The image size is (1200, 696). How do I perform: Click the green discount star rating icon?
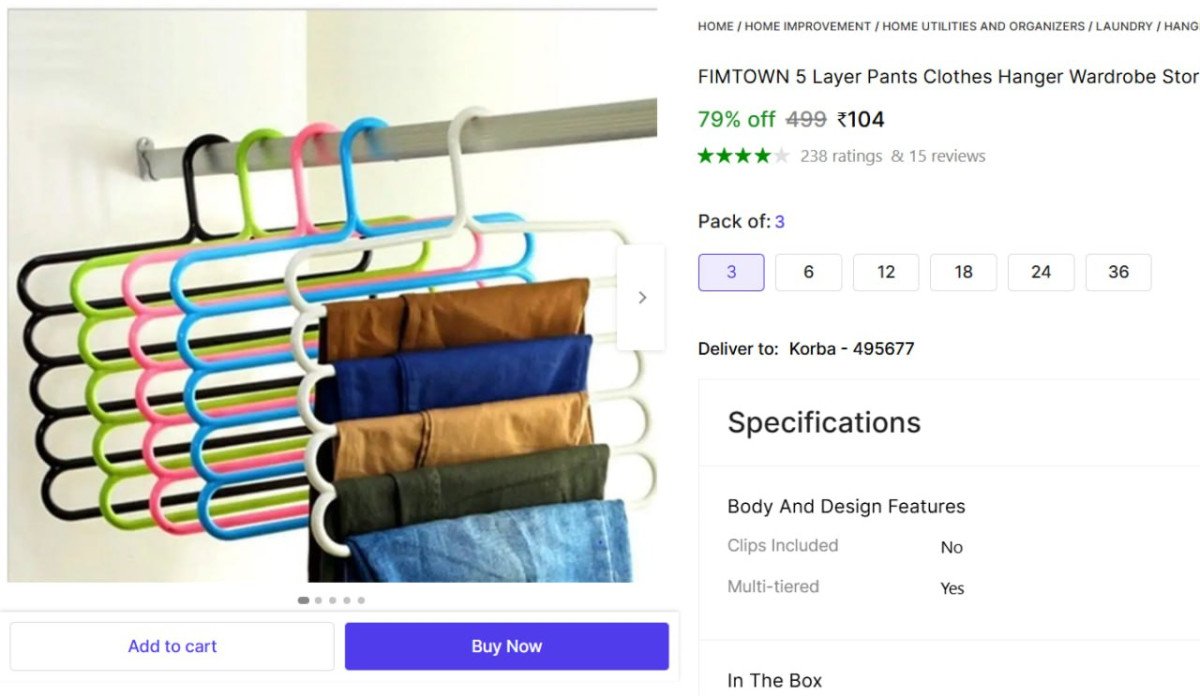click(708, 156)
